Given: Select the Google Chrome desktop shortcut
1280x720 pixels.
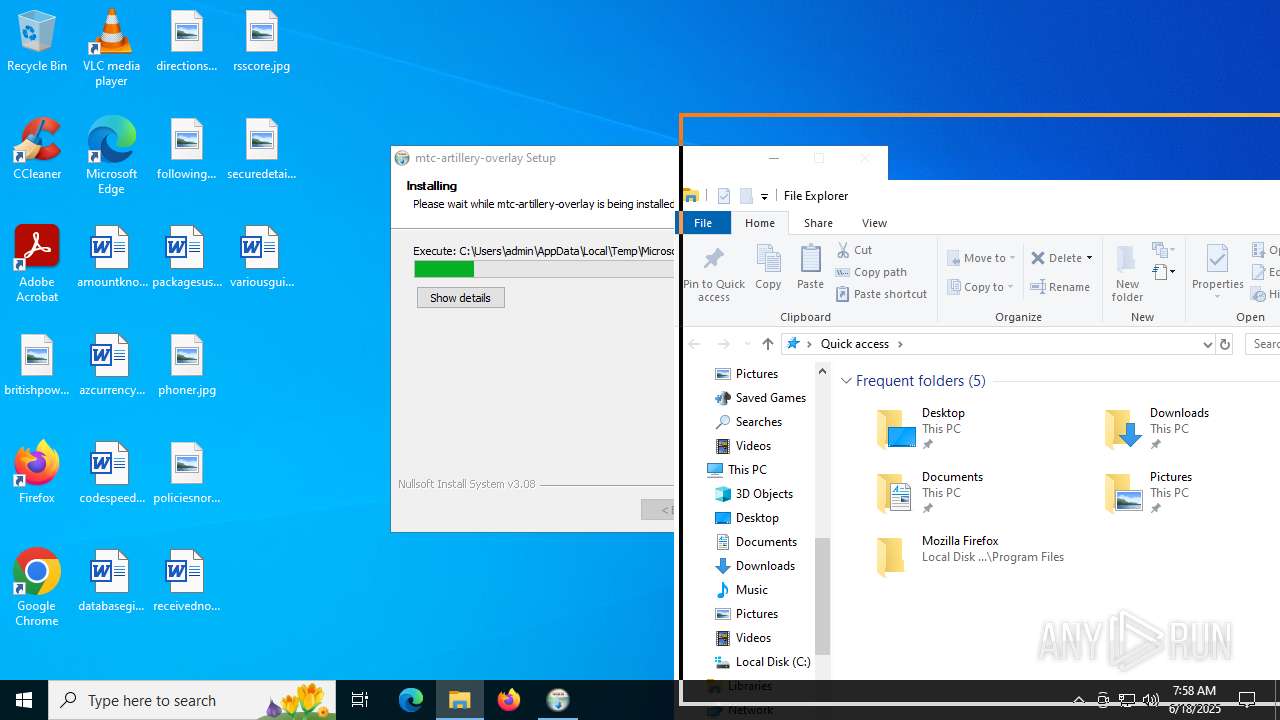Looking at the screenshot, I should (x=37, y=588).
